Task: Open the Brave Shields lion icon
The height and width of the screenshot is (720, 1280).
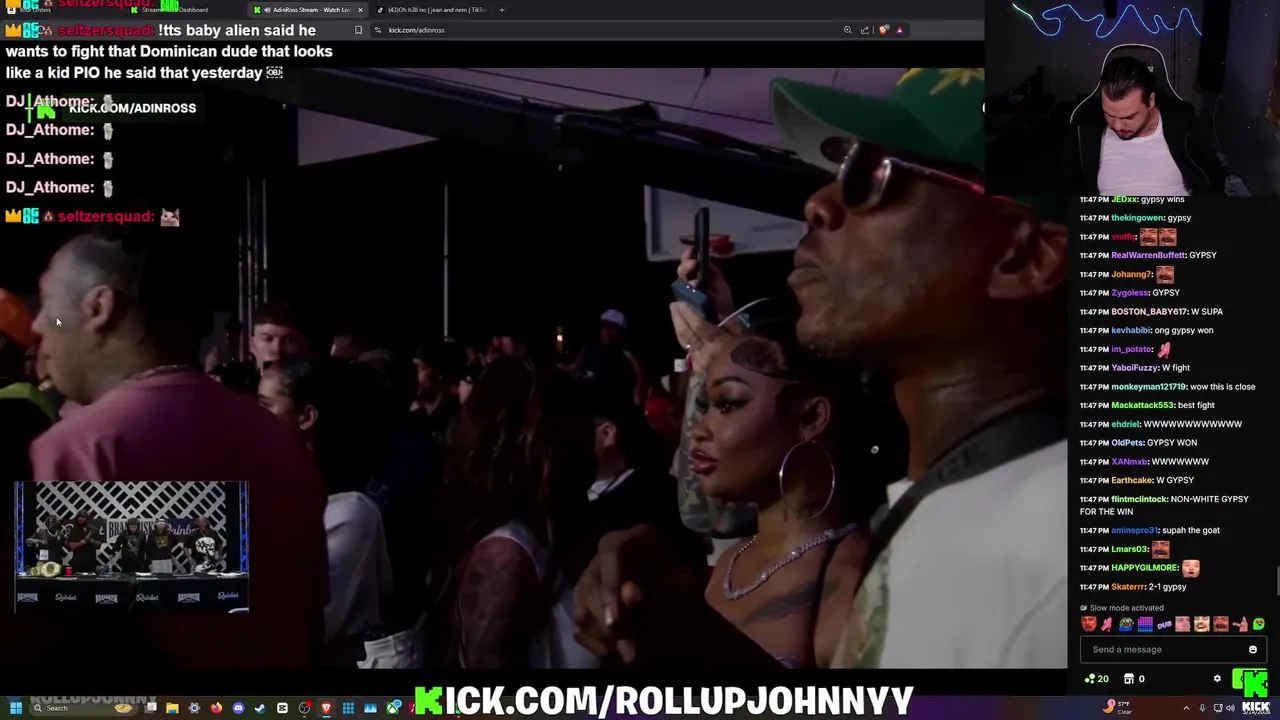Action: [883, 30]
